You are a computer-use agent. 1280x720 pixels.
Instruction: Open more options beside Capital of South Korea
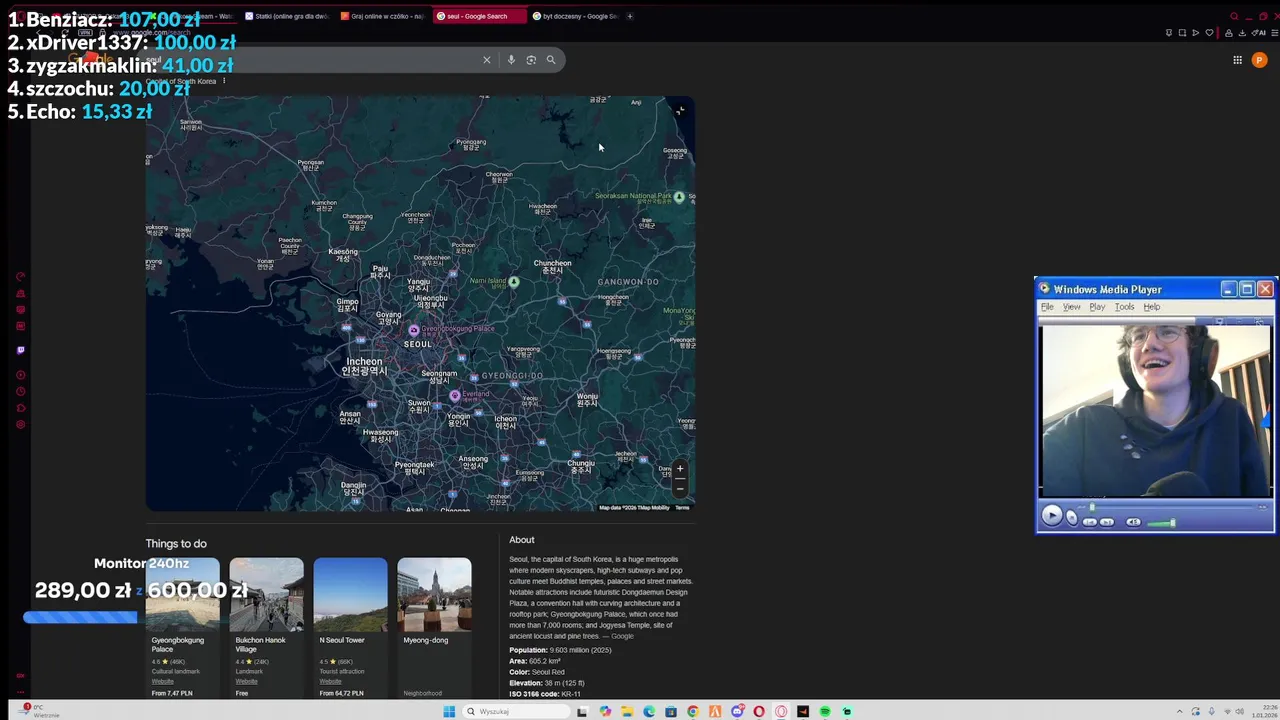(224, 81)
